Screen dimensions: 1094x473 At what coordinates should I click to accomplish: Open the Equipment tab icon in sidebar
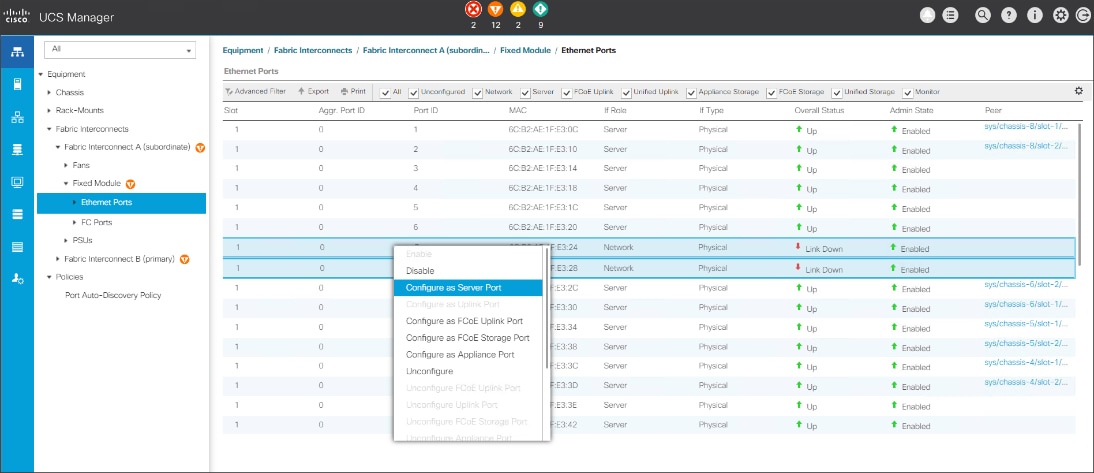(x=17, y=53)
